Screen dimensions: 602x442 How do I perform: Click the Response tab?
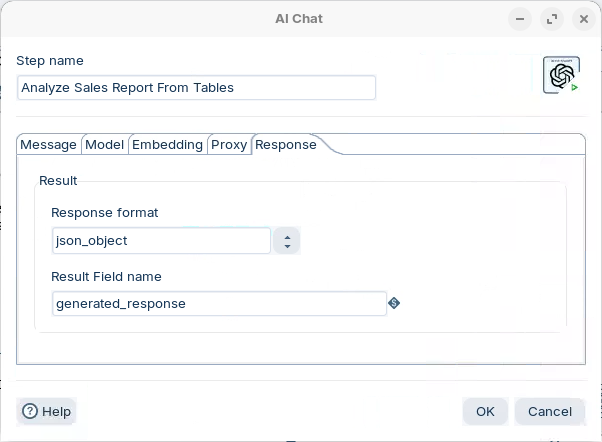(286, 145)
